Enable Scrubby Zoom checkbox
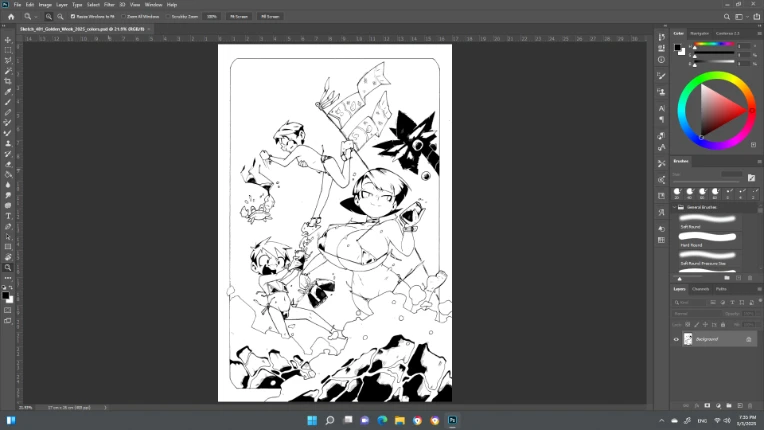 click(x=168, y=17)
